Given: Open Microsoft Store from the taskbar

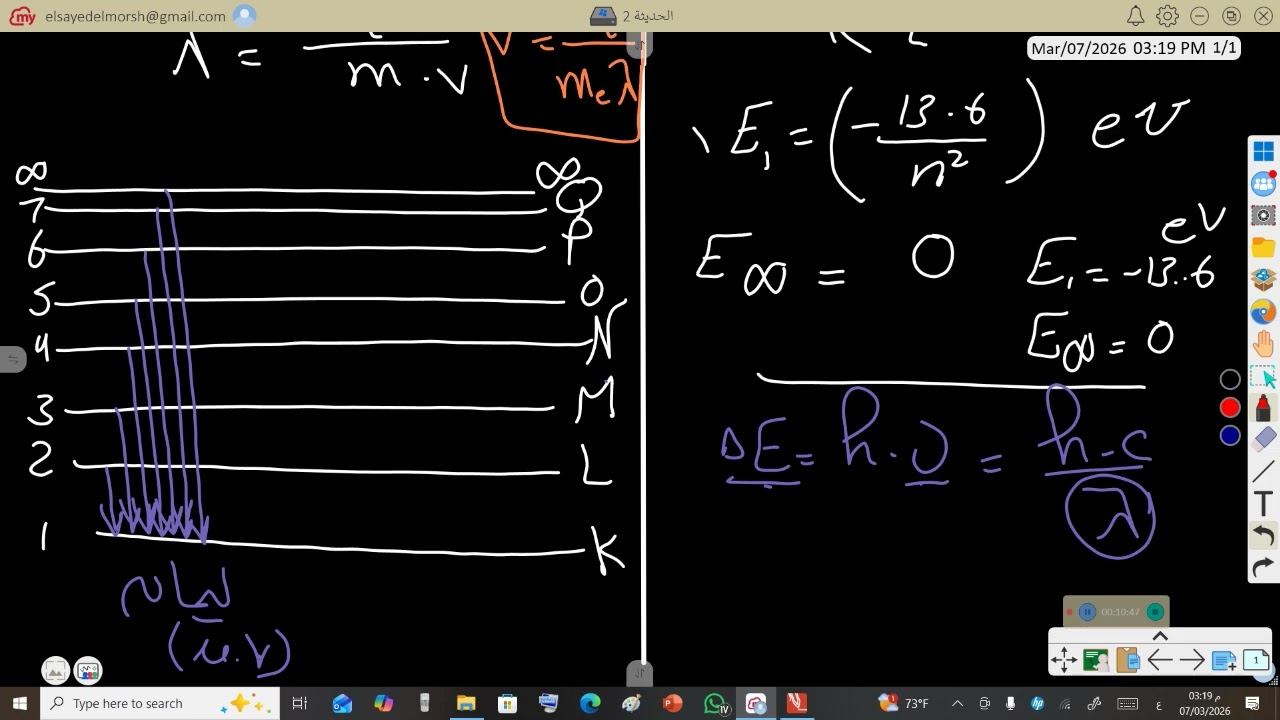Looking at the screenshot, I should (507, 703).
